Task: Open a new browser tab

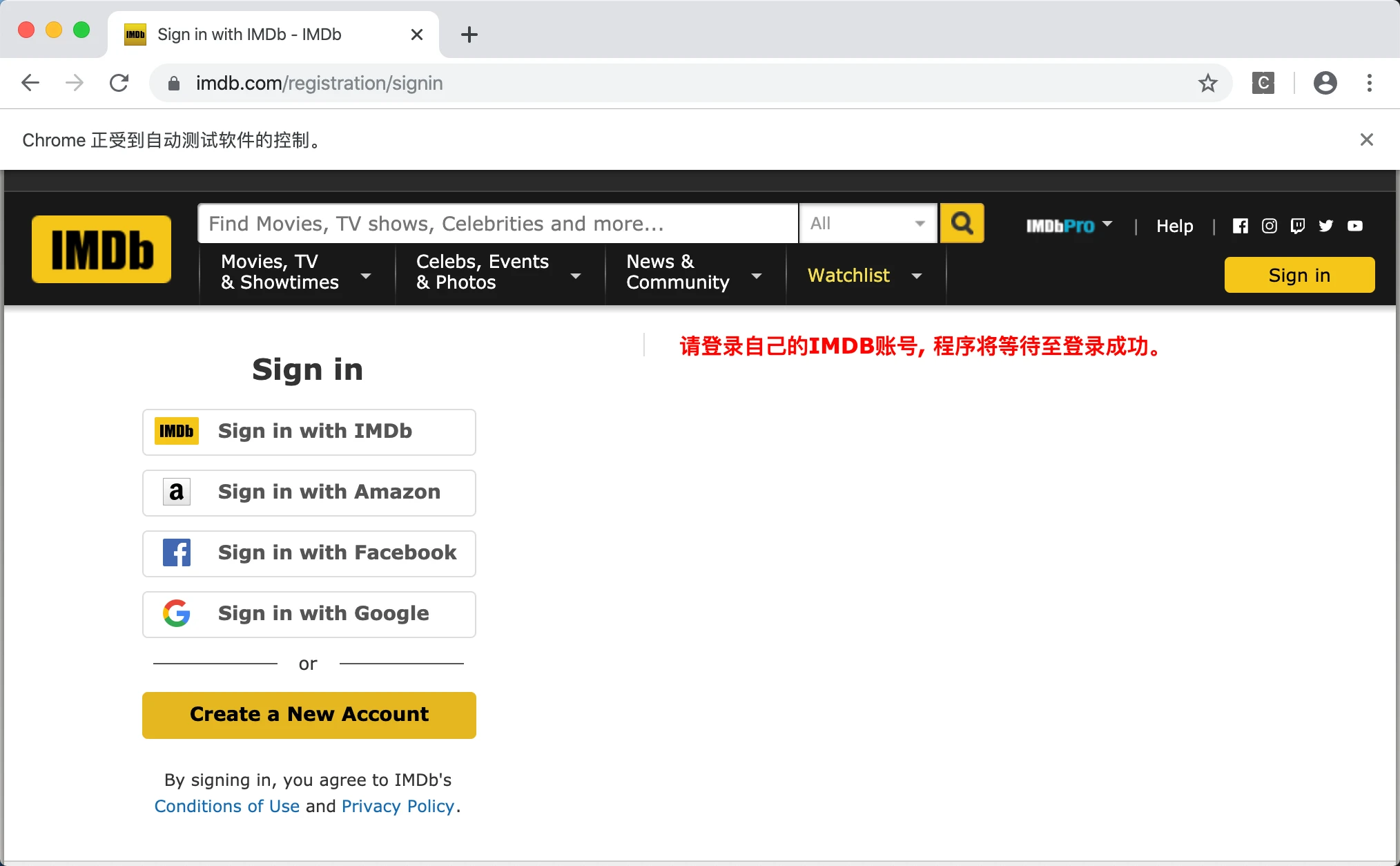Action: (x=469, y=35)
